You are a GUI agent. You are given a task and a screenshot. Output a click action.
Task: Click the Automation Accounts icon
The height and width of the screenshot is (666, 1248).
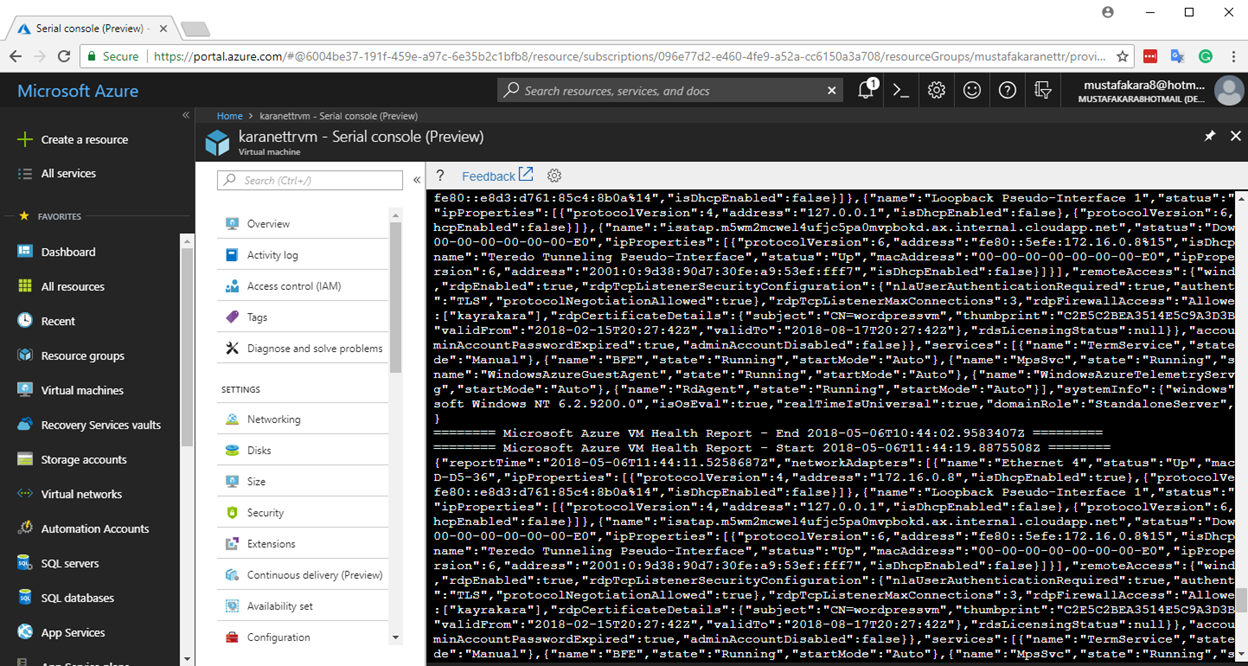(x=25, y=529)
